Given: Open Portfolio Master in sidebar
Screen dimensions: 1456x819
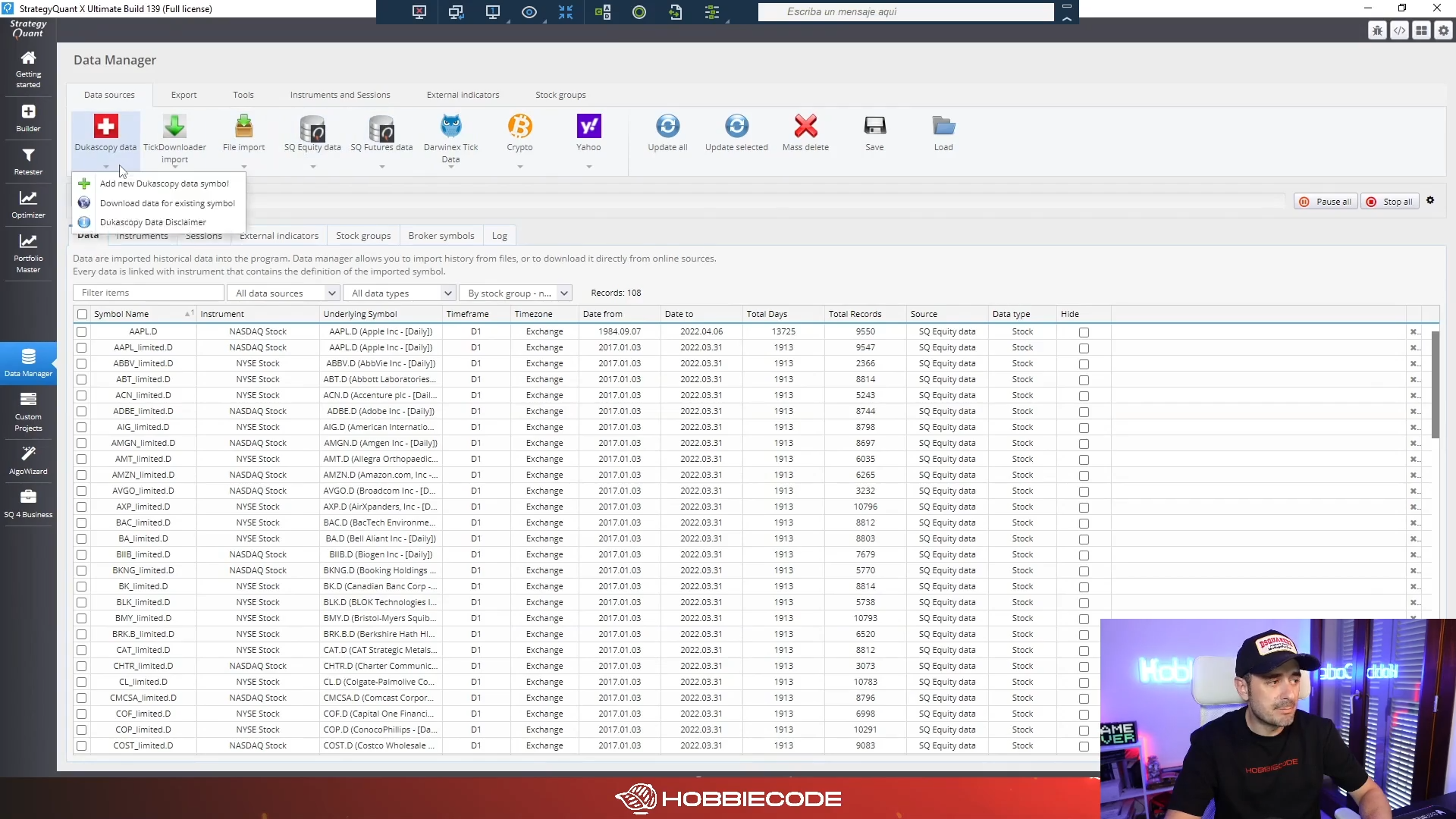Looking at the screenshot, I should [28, 253].
